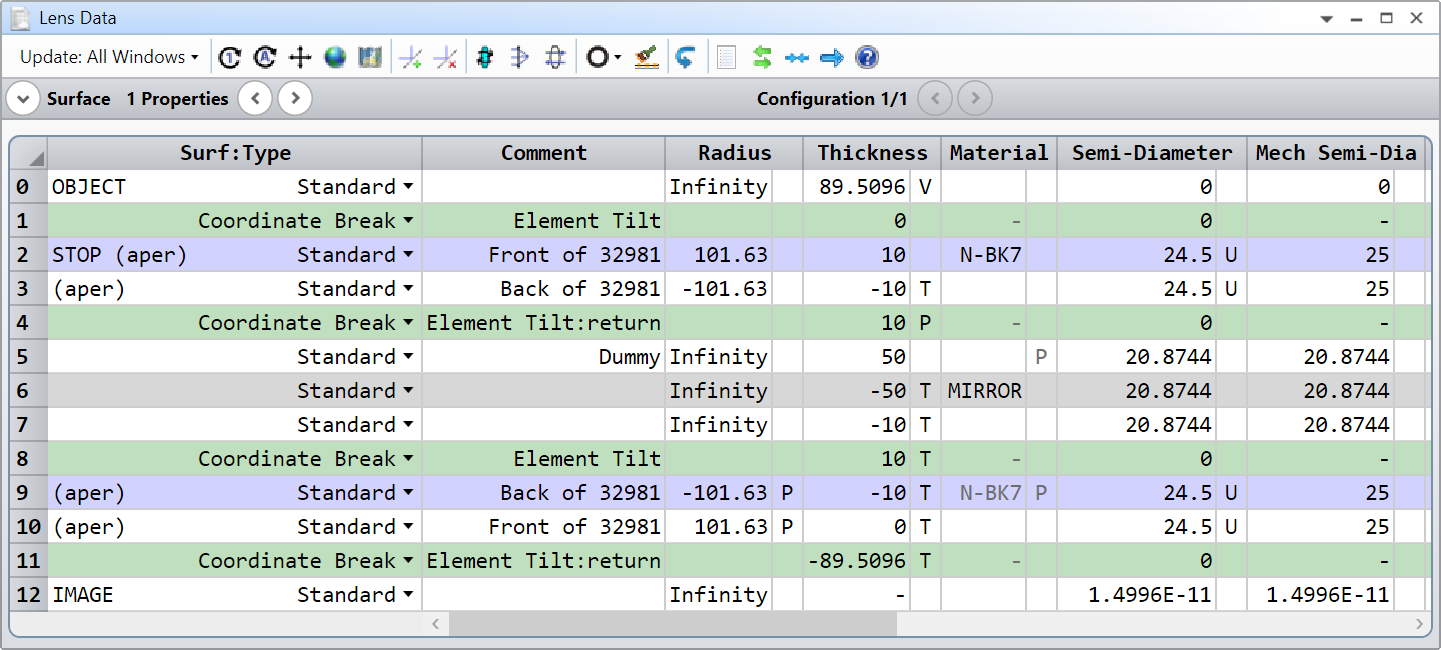Click the black circle aperture icon
Image resolution: width=1441 pixels, height=650 pixels.
pyautogui.click(x=597, y=58)
